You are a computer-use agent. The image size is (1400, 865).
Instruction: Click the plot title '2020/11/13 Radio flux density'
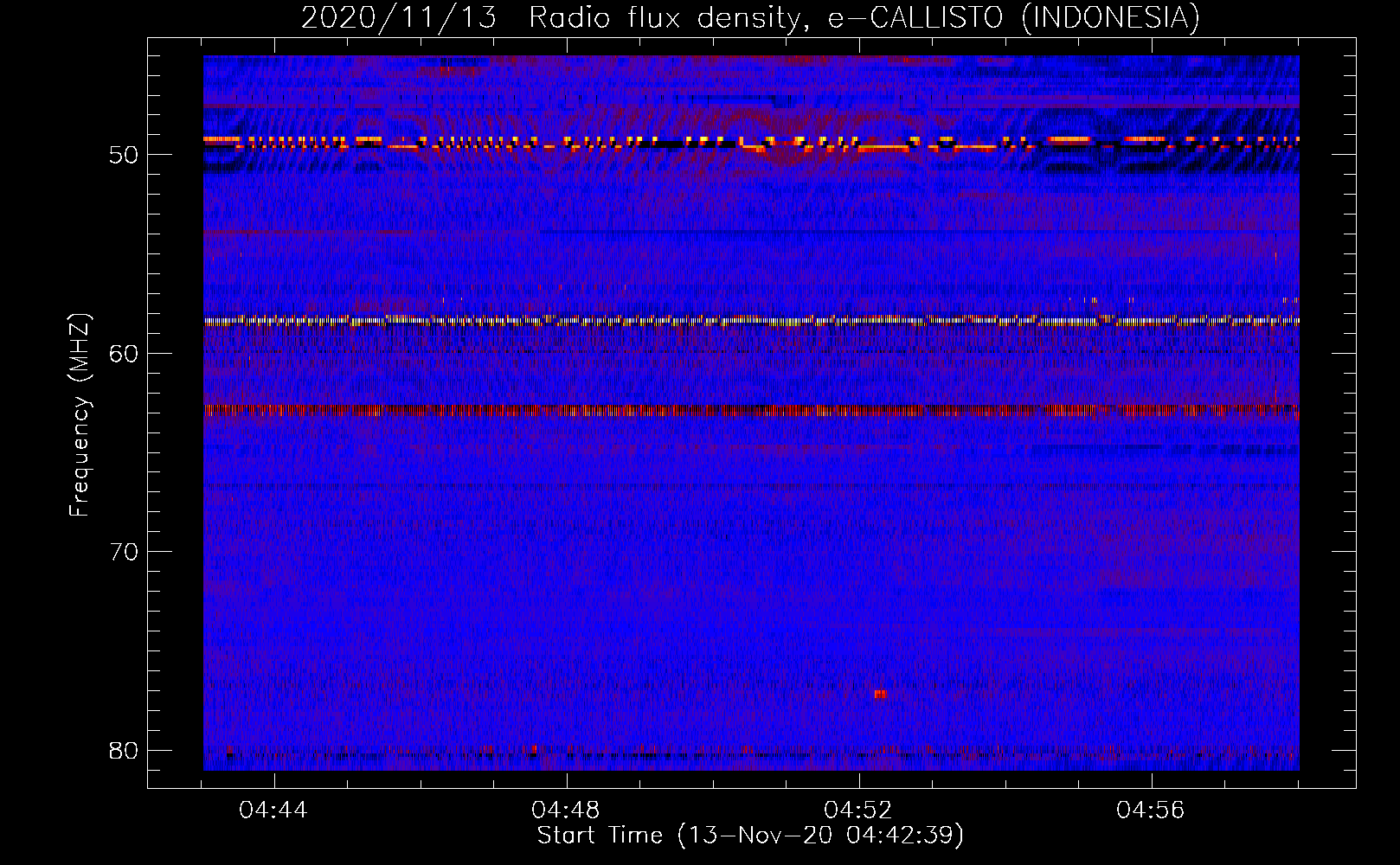750,17
